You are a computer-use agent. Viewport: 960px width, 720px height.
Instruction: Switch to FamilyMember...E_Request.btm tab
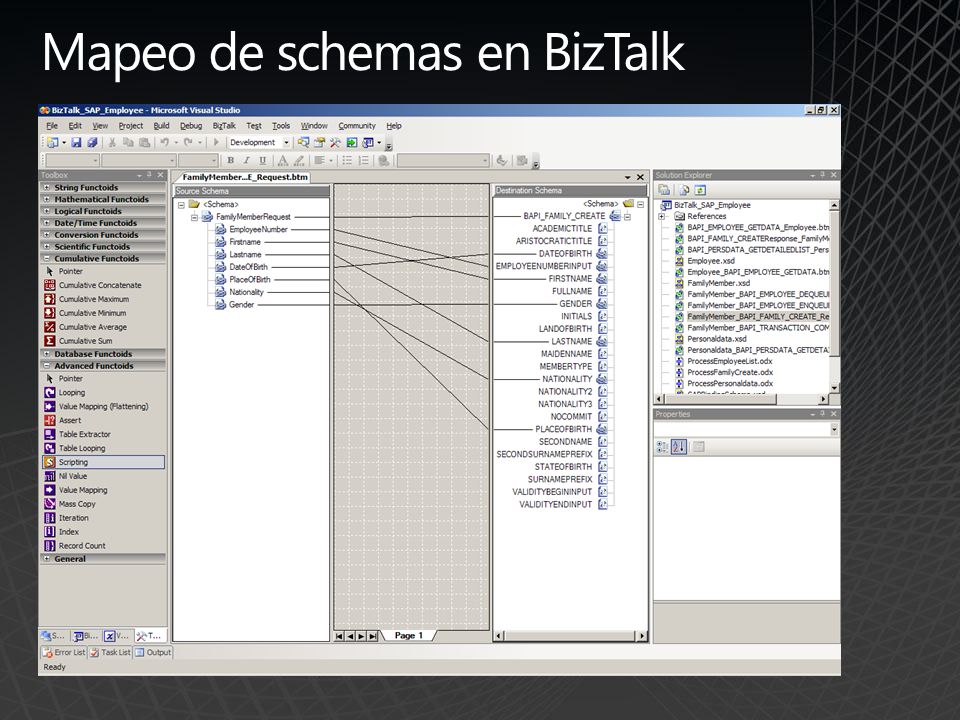pyautogui.click(x=244, y=177)
